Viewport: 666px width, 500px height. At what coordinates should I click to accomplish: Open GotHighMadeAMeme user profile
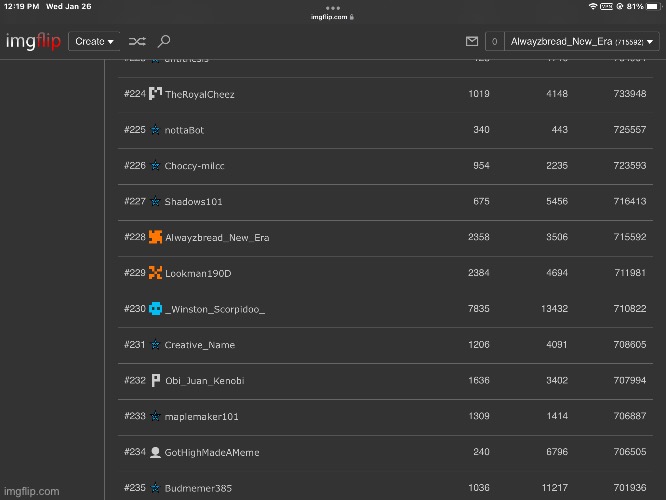click(212, 452)
